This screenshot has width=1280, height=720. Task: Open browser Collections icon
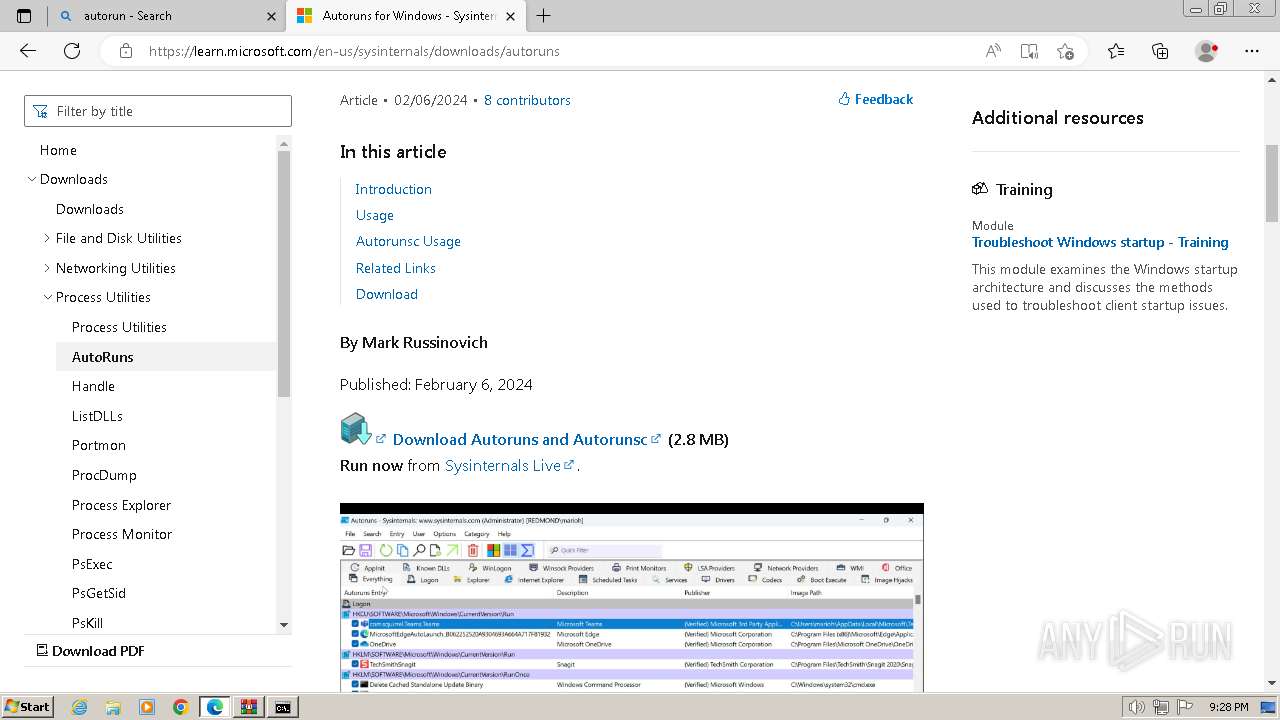tap(1160, 51)
